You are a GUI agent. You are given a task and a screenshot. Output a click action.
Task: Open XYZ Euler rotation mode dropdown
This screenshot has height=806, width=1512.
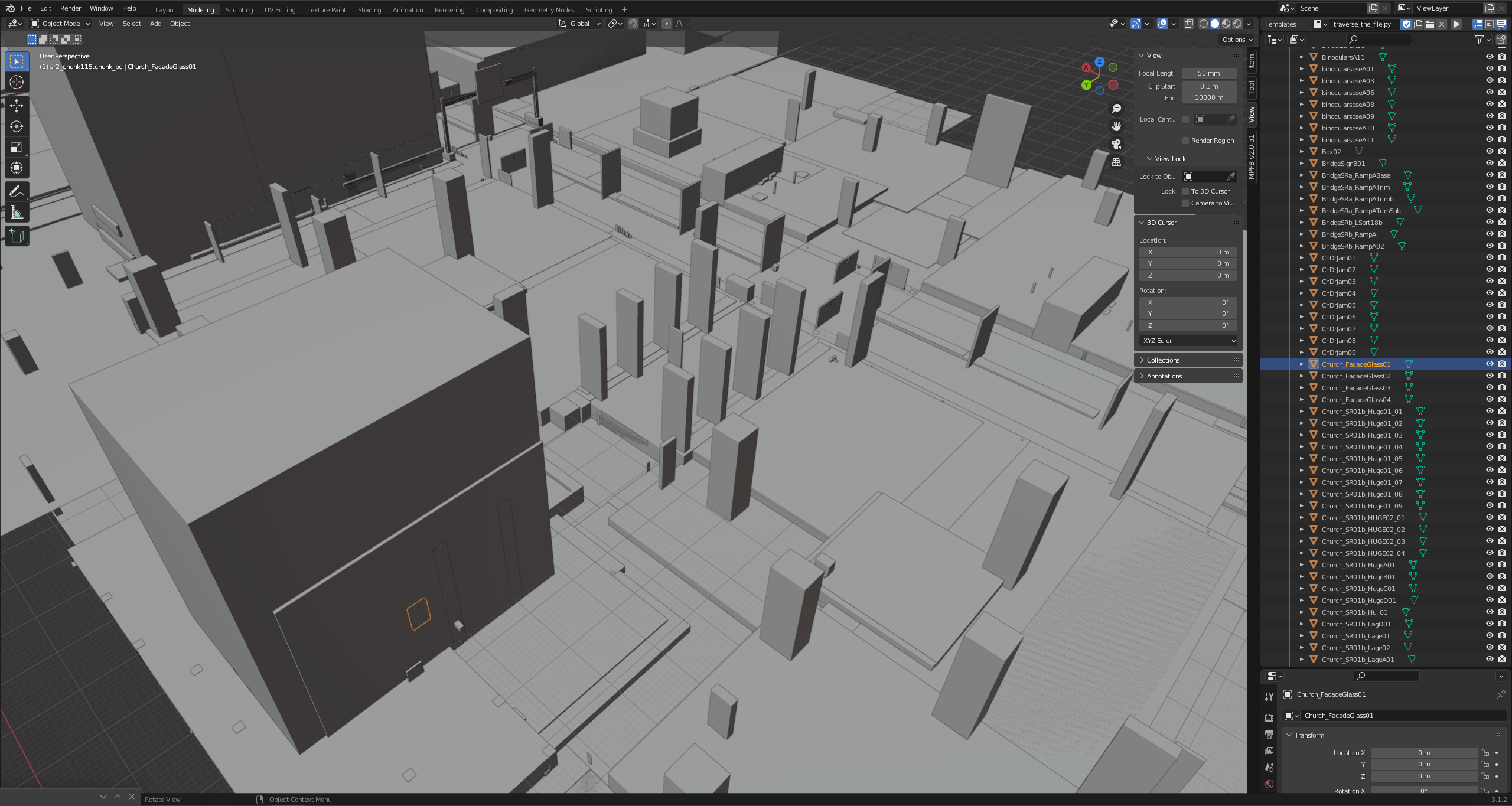1188,341
